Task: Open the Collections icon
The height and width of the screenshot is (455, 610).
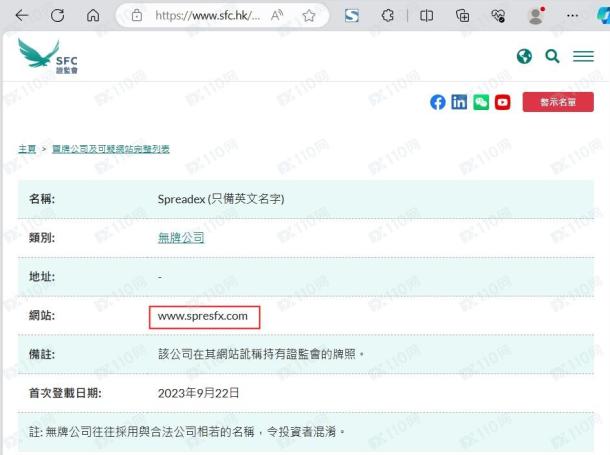Action: pyautogui.click(x=462, y=16)
